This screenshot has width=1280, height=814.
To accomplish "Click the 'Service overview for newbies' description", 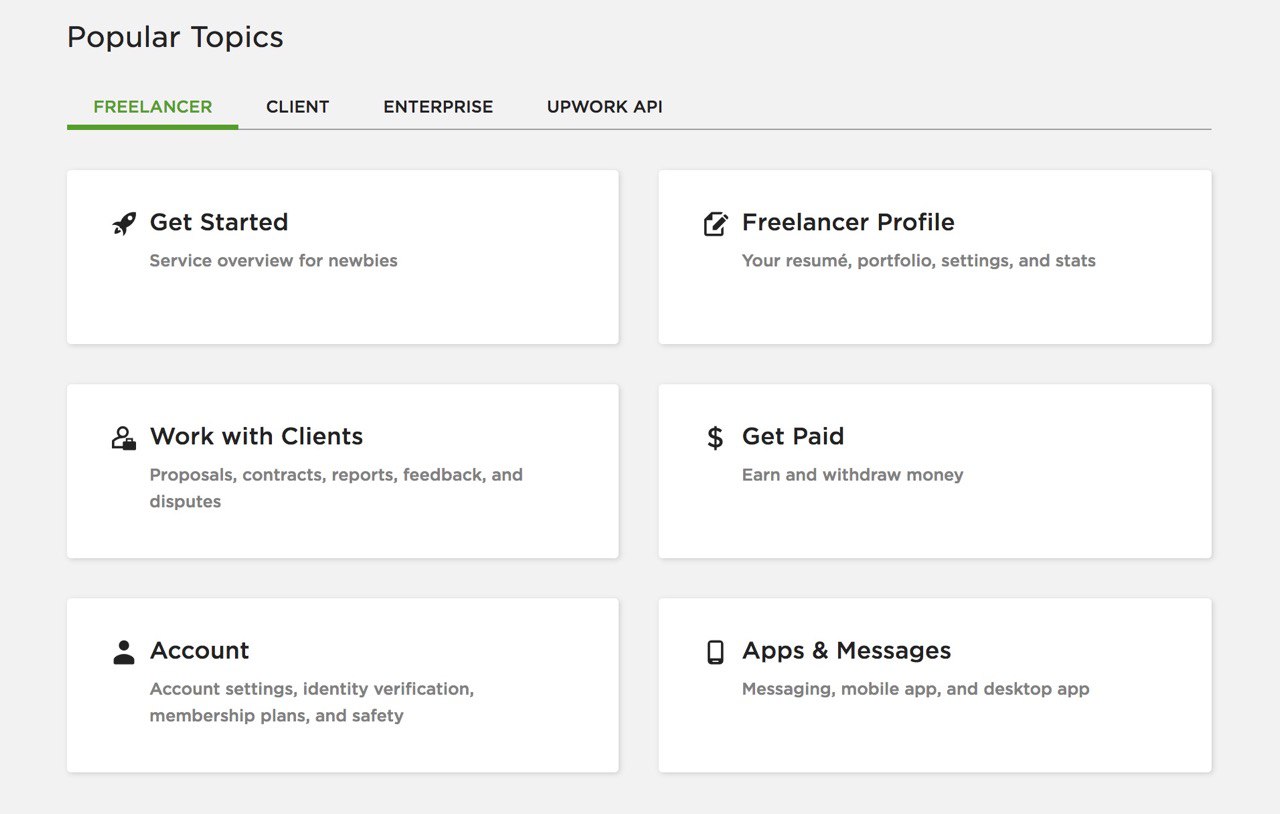I will pyautogui.click(x=274, y=261).
